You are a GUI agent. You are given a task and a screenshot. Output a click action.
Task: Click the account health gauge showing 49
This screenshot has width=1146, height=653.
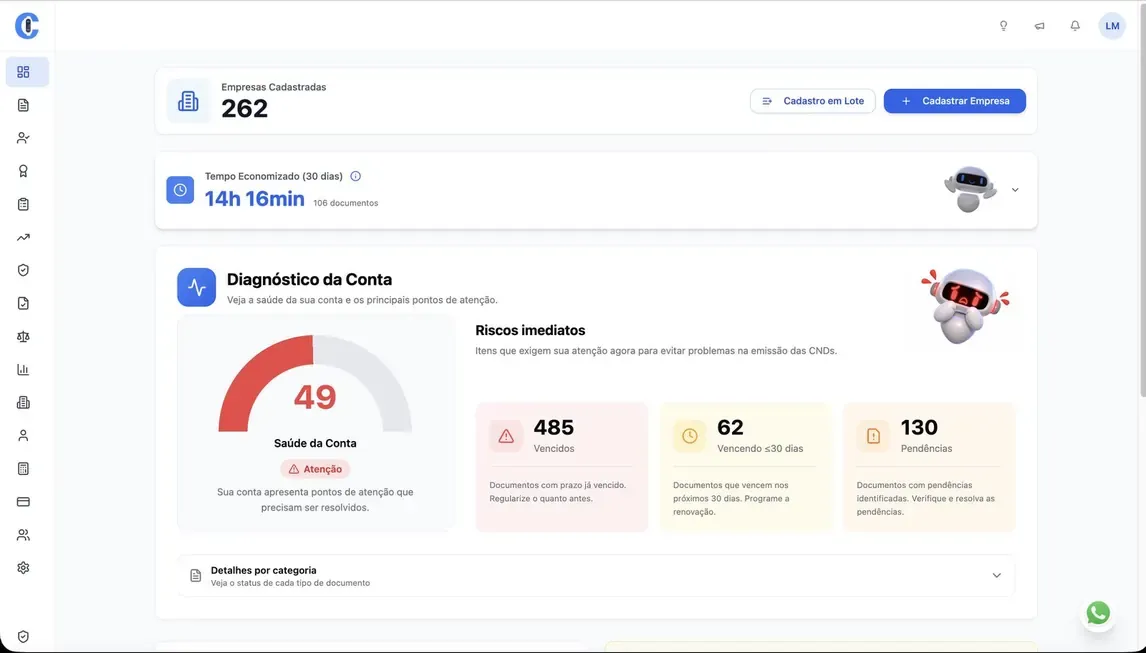pos(315,385)
